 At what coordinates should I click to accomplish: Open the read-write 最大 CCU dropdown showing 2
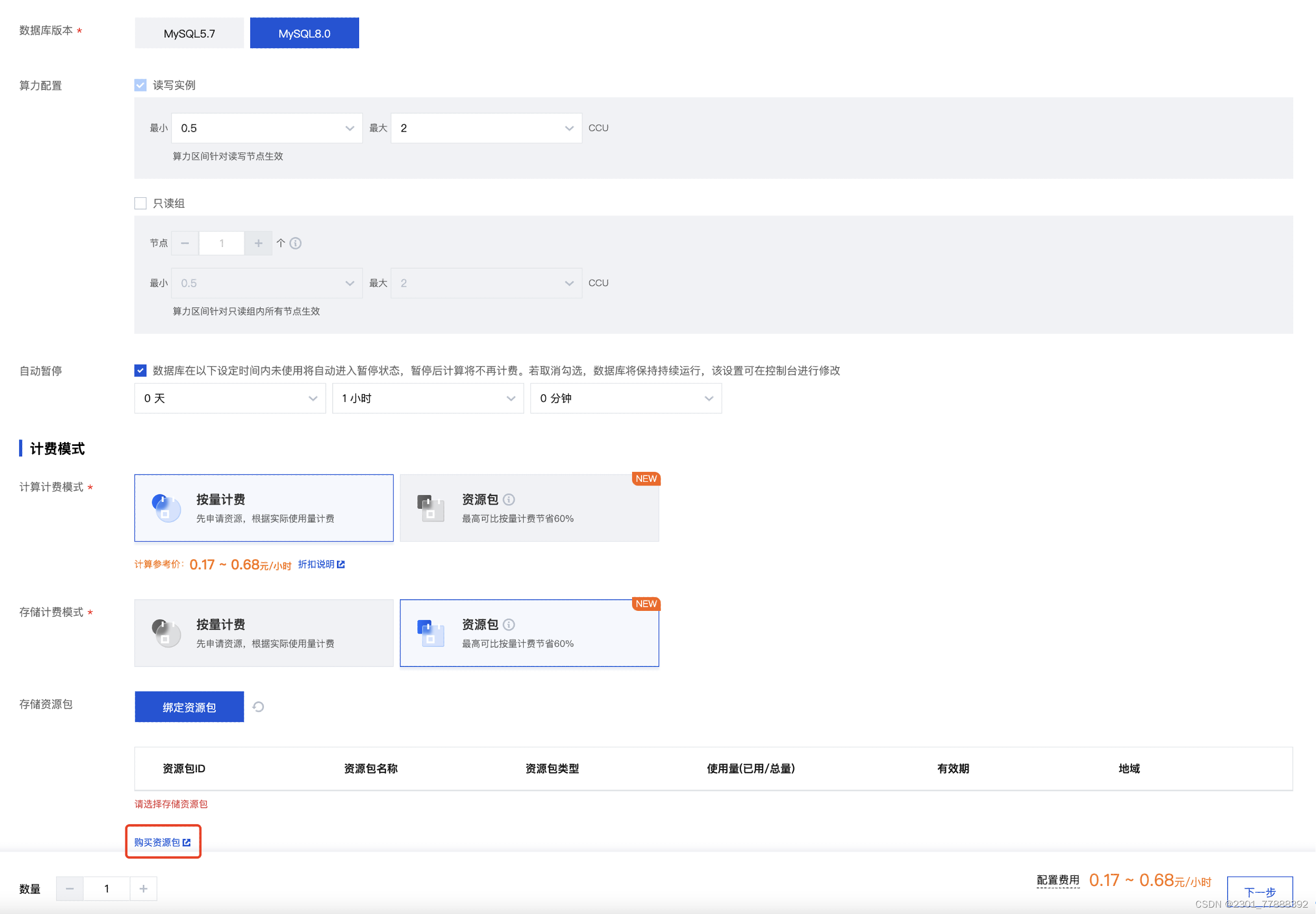[486, 129]
